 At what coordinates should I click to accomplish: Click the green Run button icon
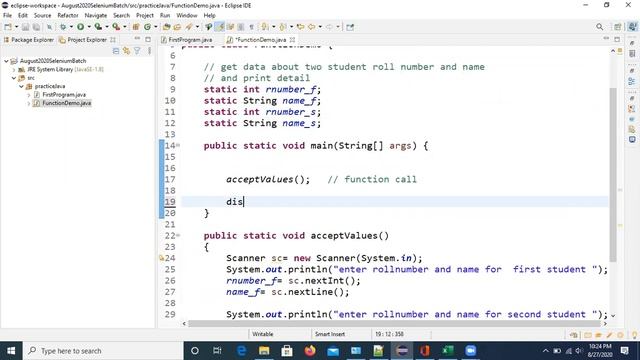click(x=80, y=27)
